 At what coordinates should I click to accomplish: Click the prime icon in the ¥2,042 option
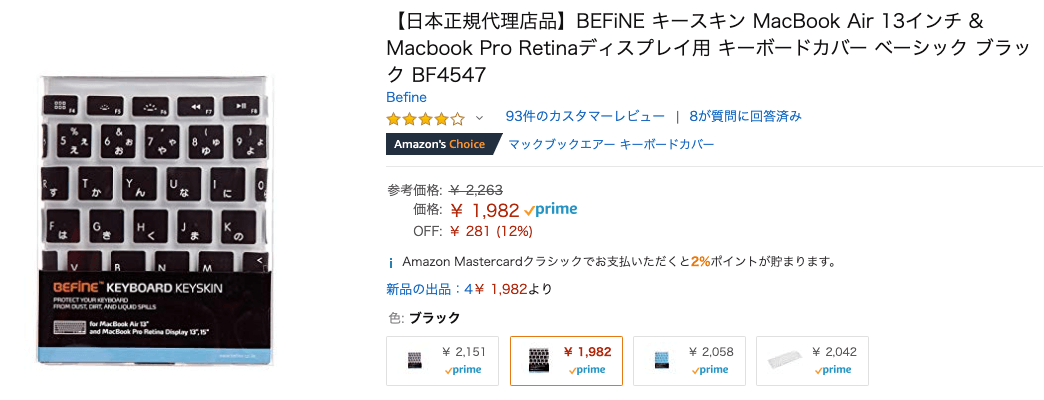coord(830,370)
